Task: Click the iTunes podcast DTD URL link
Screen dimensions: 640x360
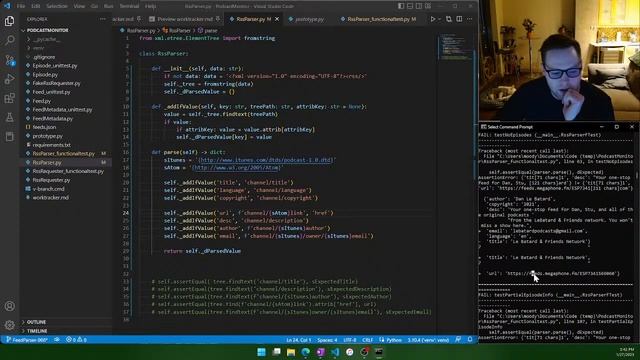Action: point(266,160)
